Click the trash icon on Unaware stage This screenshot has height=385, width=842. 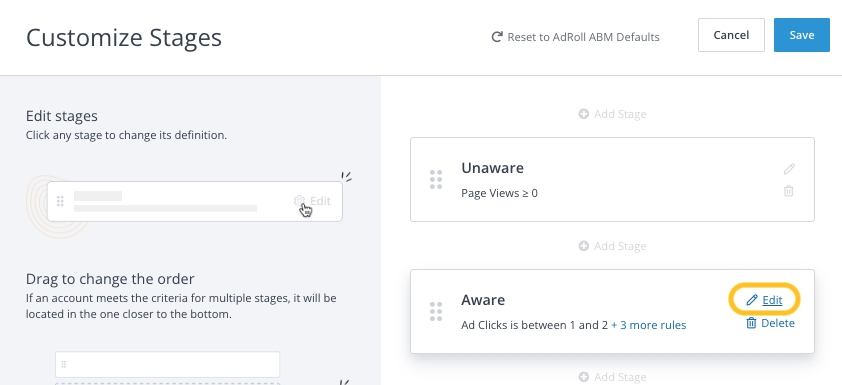(x=788, y=191)
